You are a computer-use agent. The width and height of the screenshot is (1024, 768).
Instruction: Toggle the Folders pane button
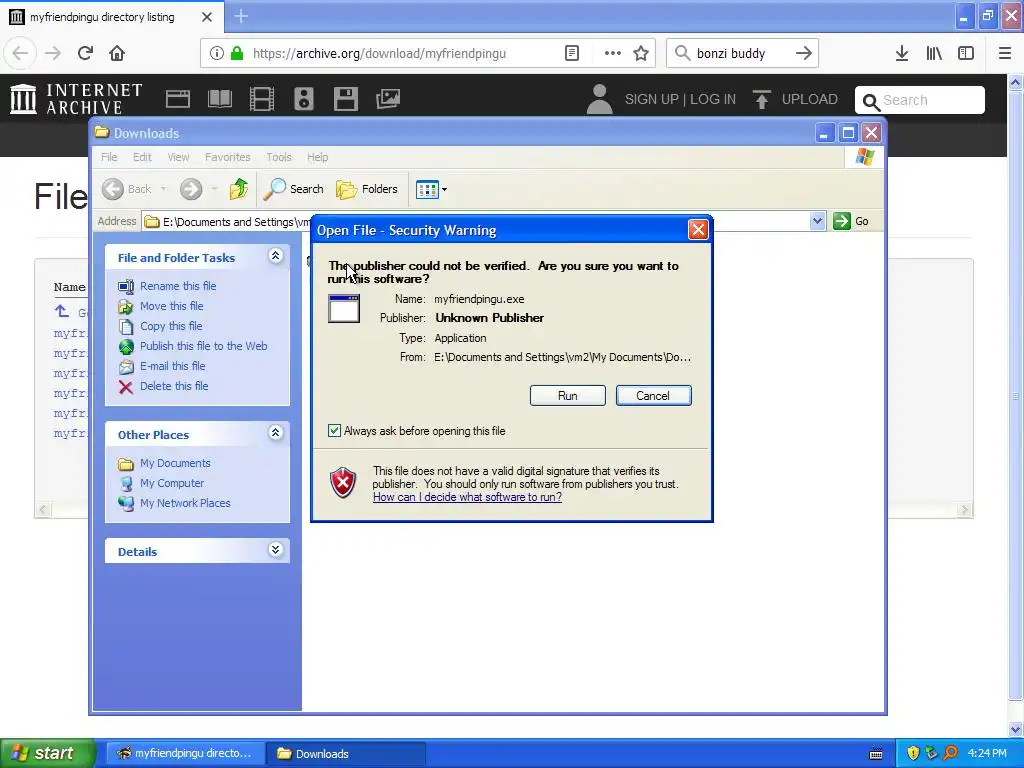[x=367, y=189]
